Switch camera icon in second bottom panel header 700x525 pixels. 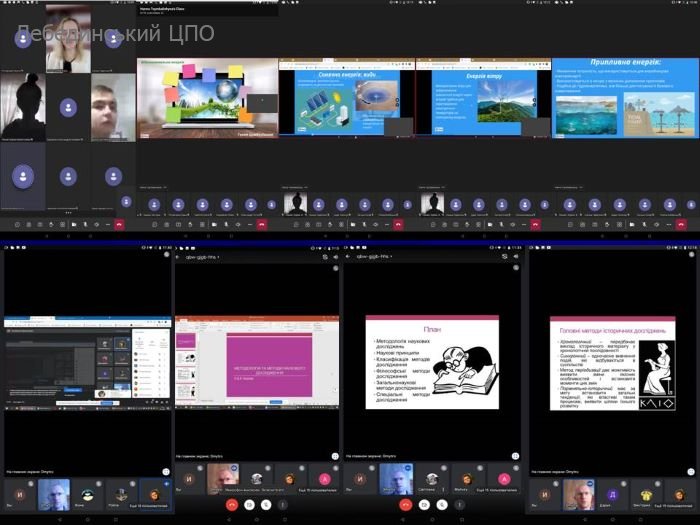coord(324,257)
